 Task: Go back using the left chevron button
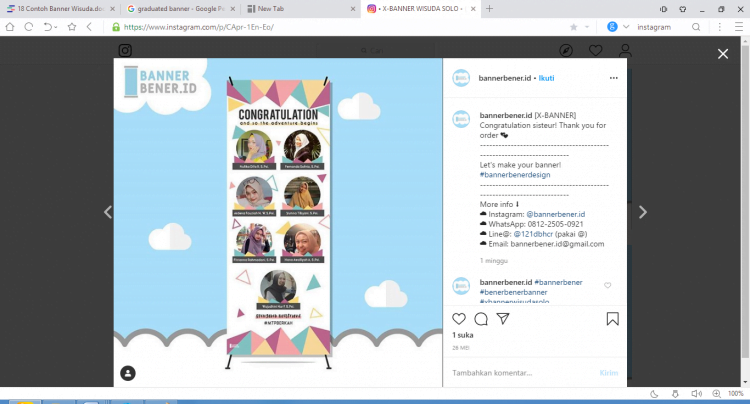coord(89,27)
